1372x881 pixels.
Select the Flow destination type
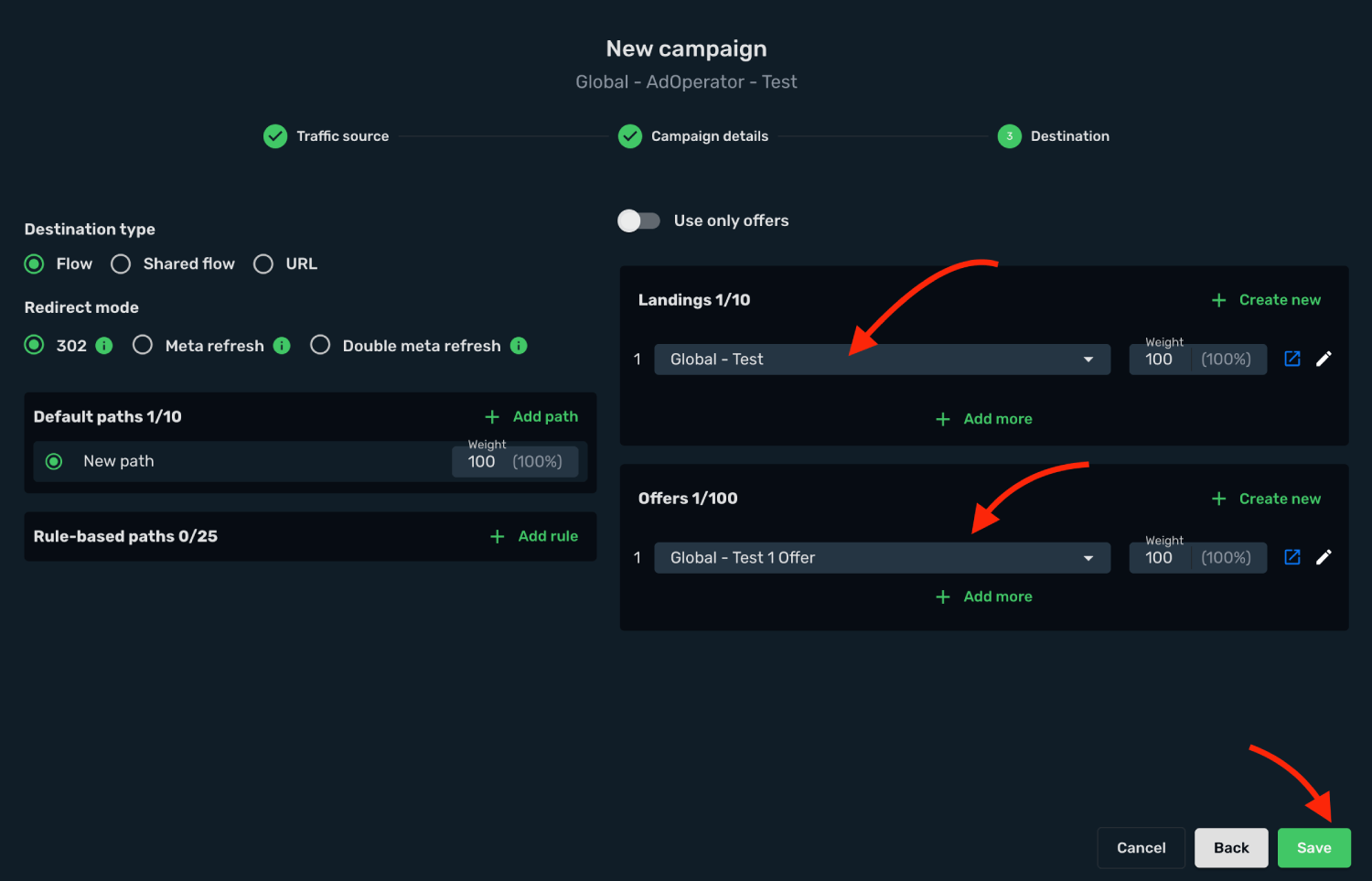pos(35,264)
